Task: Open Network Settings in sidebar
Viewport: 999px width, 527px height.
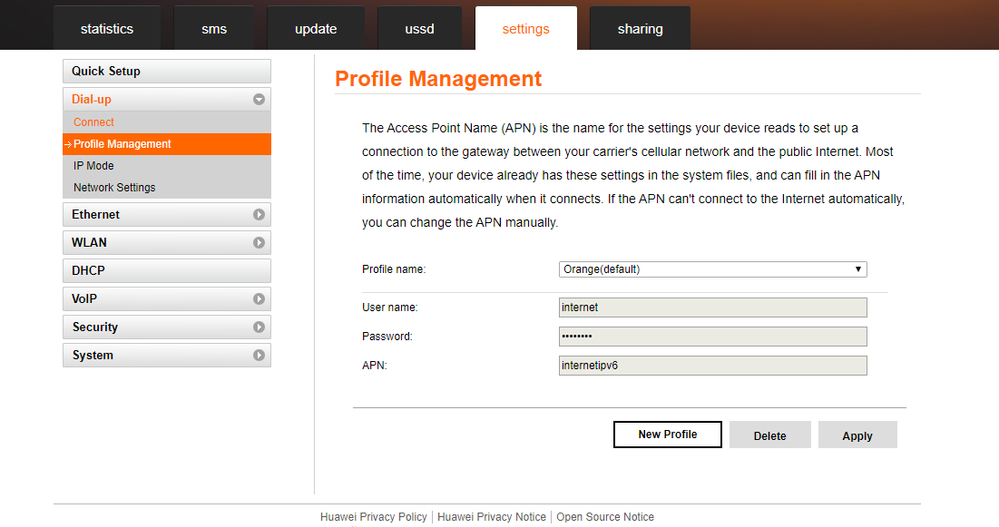Action: (x=114, y=187)
